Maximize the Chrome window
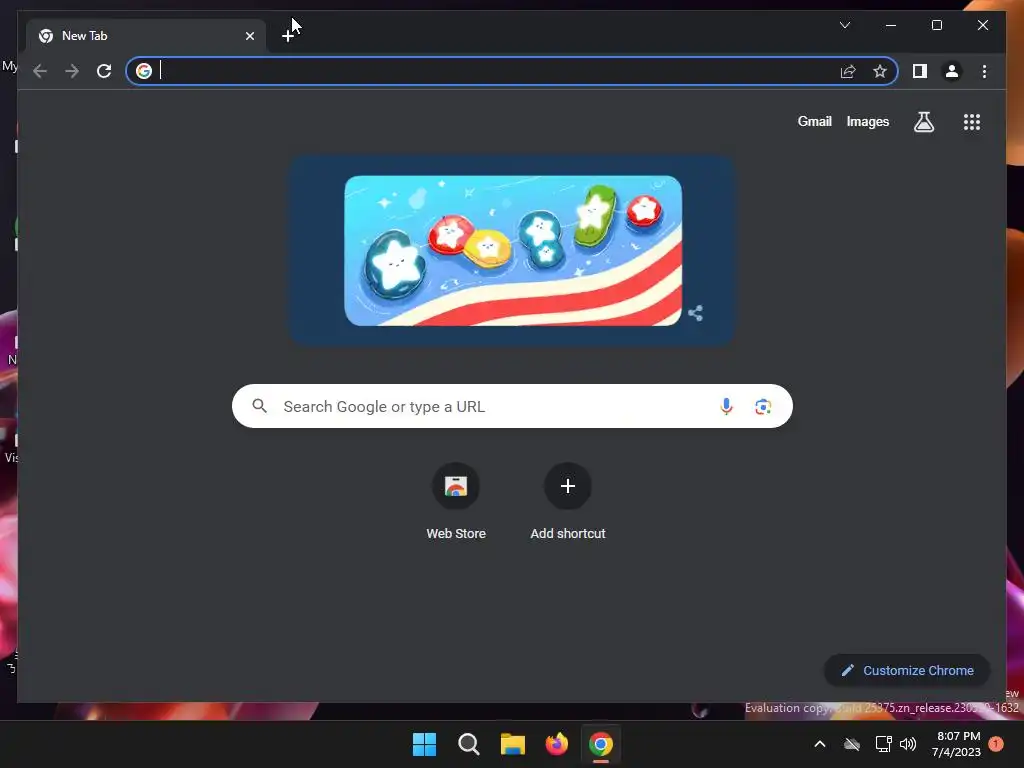The image size is (1024, 768). click(x=936, y=25)
